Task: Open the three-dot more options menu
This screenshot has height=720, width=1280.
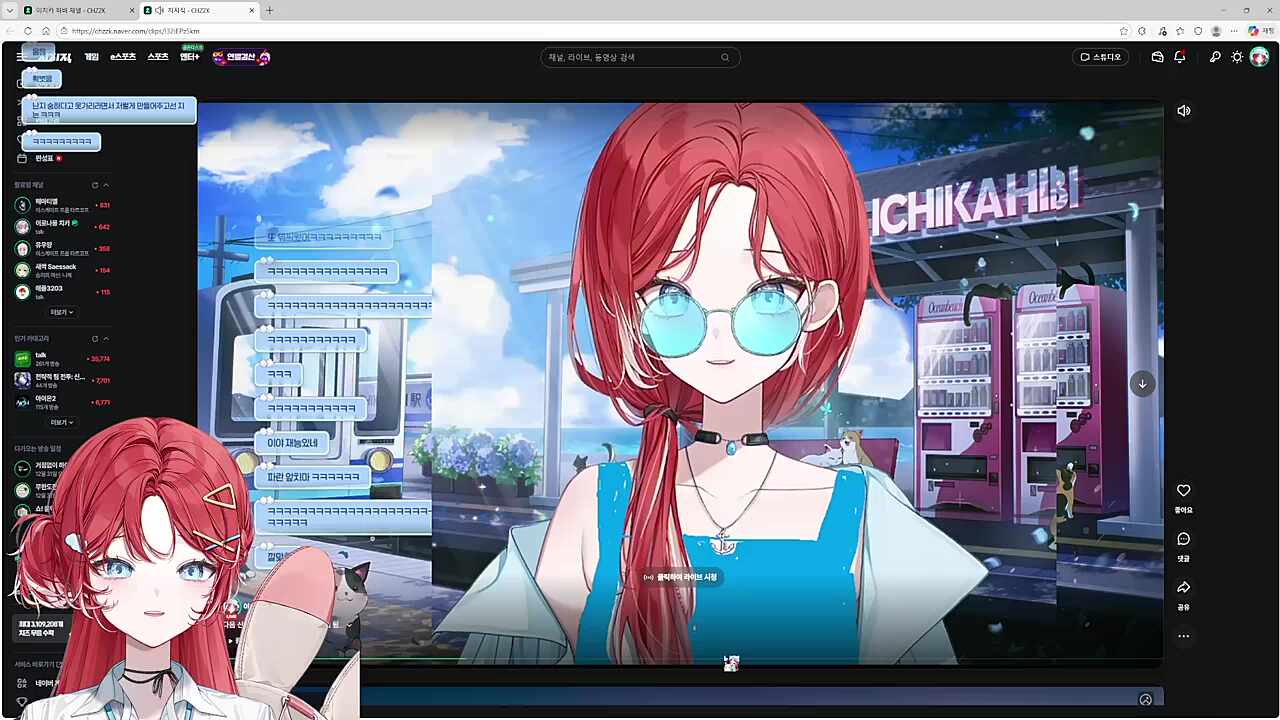Action: click(x=1183, y=636)
